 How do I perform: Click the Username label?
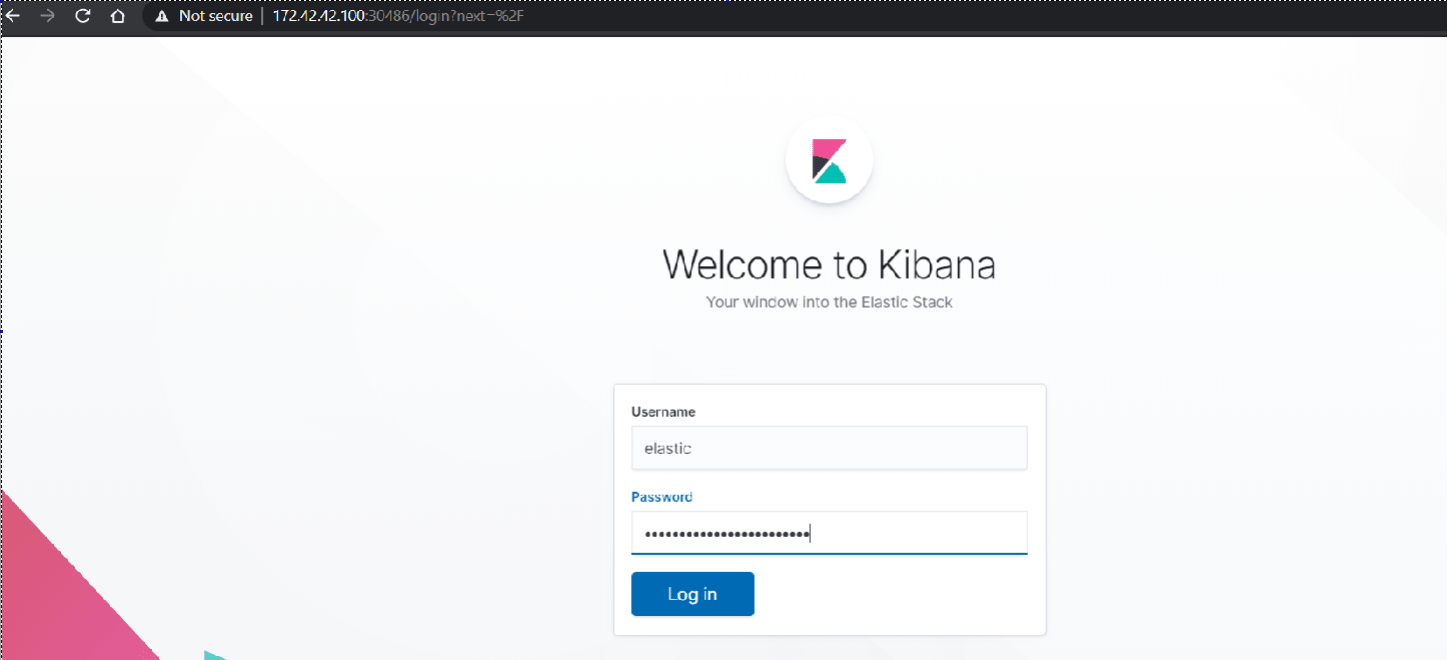click(x=663, y=412)
